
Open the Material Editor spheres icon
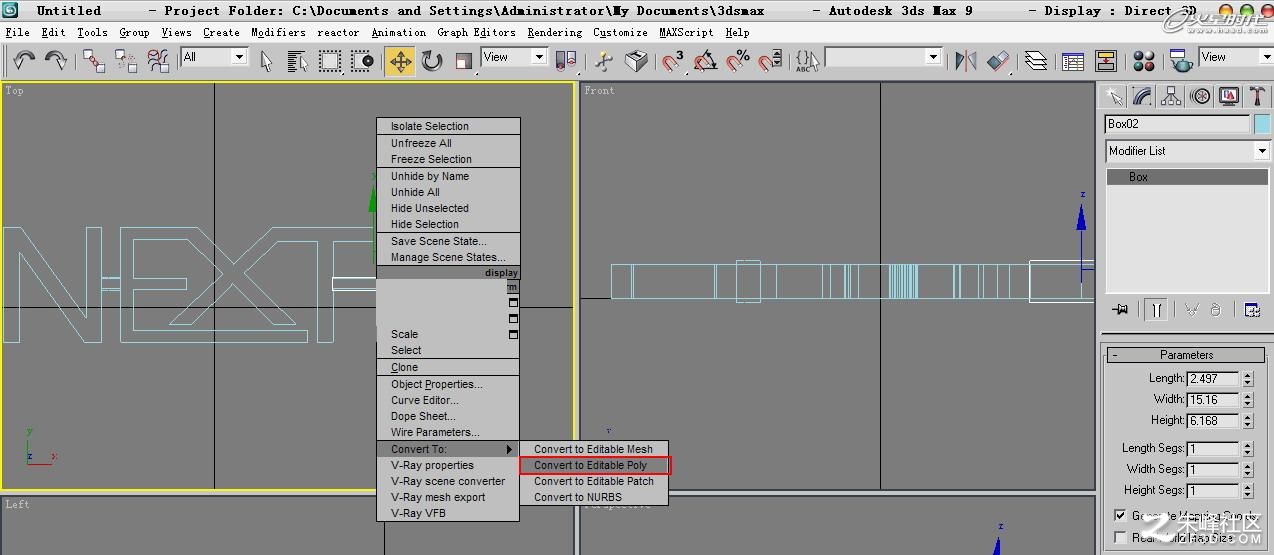pyautogui.click(x=1145, y=61)
